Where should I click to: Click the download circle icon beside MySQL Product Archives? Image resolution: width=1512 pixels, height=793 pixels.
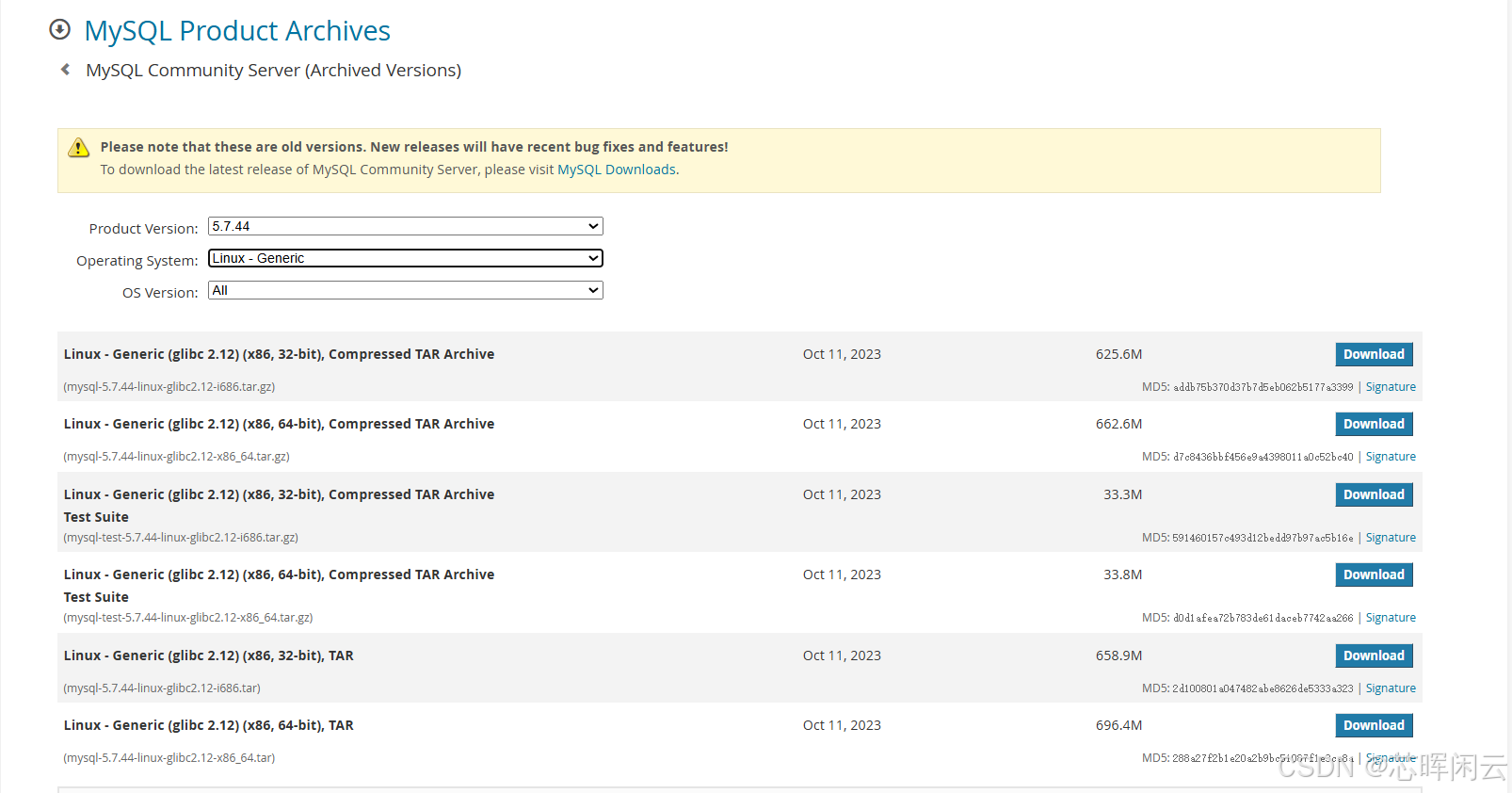pyautogui.click(x=59, y=29)
